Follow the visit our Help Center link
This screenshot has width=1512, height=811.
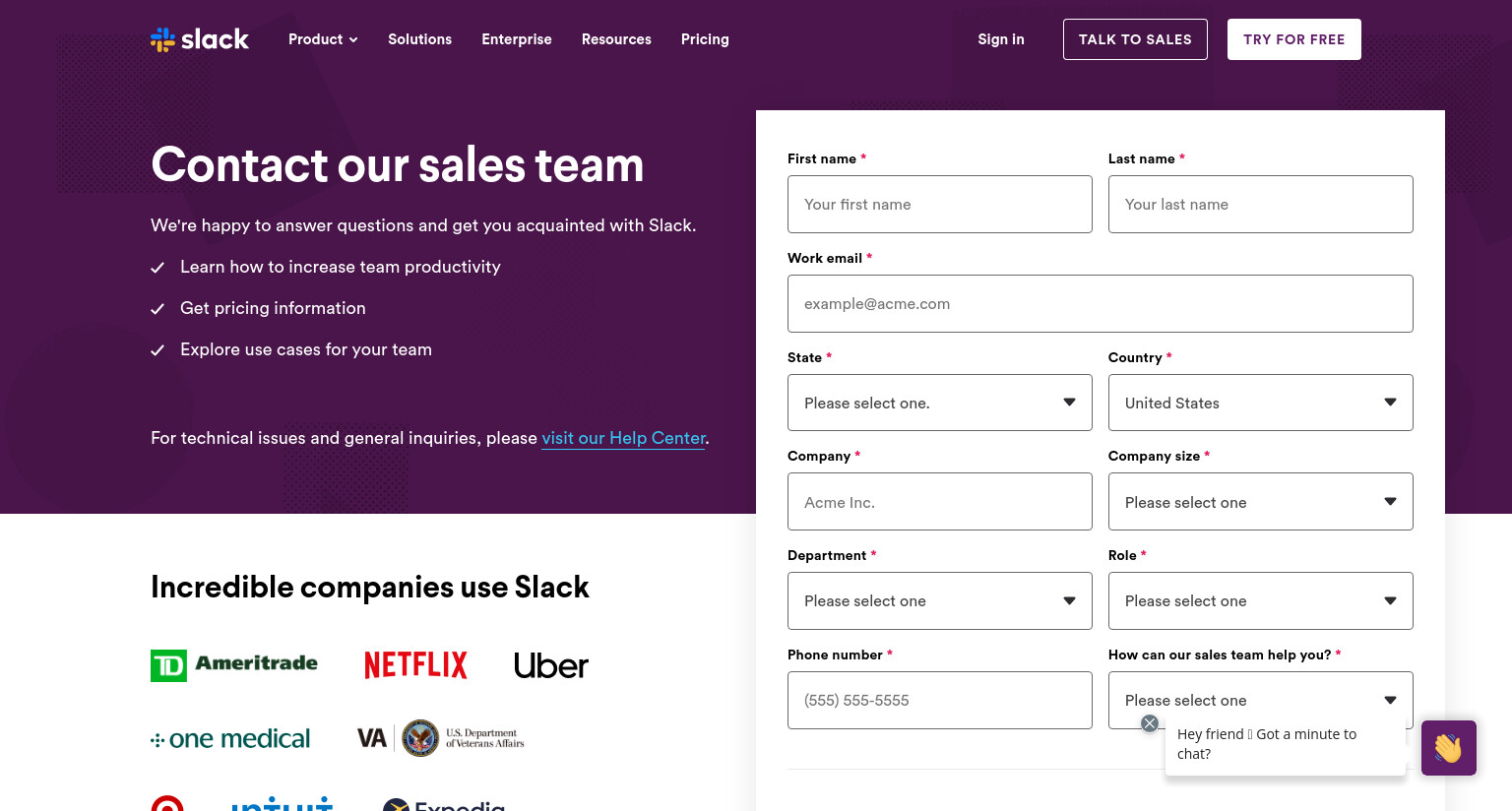click(x=624, y=438)
